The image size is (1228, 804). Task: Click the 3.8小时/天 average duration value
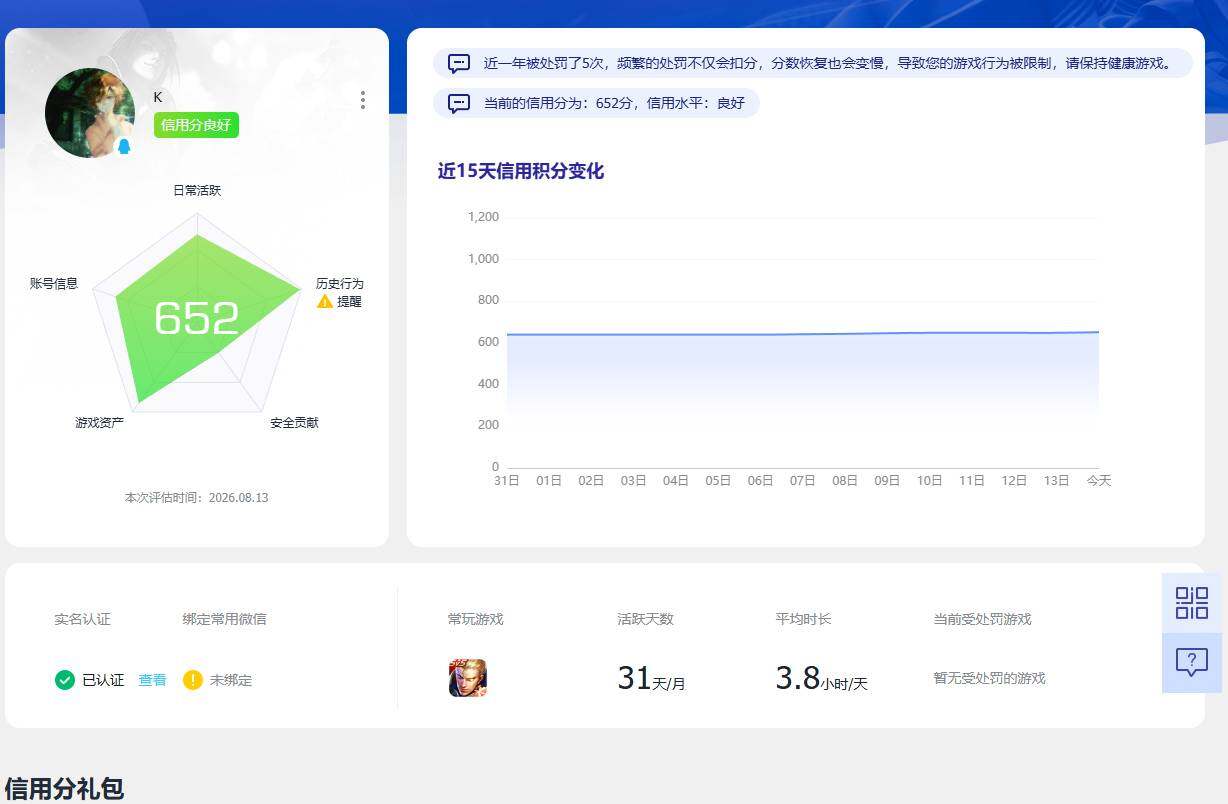pyautogui.click(x=821, y=679)
